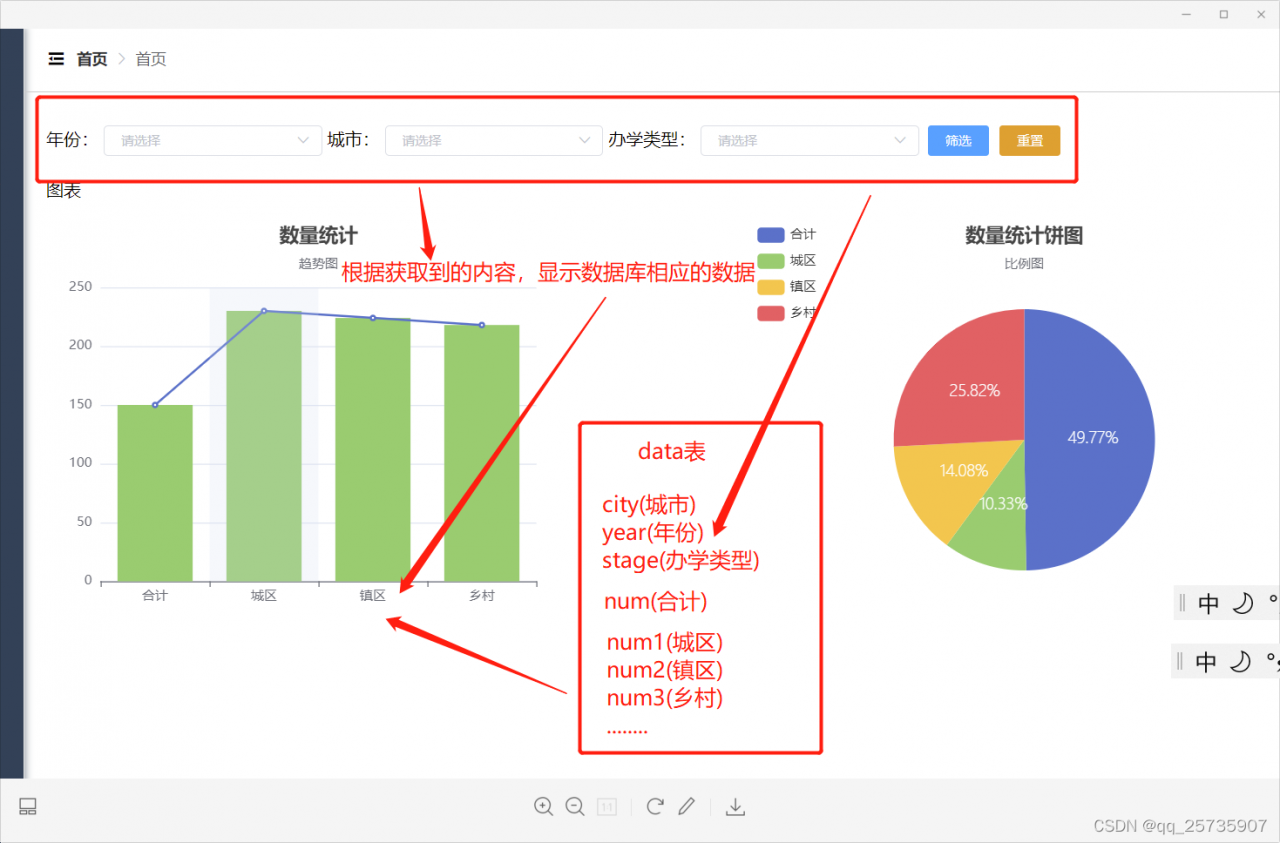The width and height of the screenshot is (1280, 843).
Task: Click the 数量统计 bar chart title
Action: tap(318, 236)
